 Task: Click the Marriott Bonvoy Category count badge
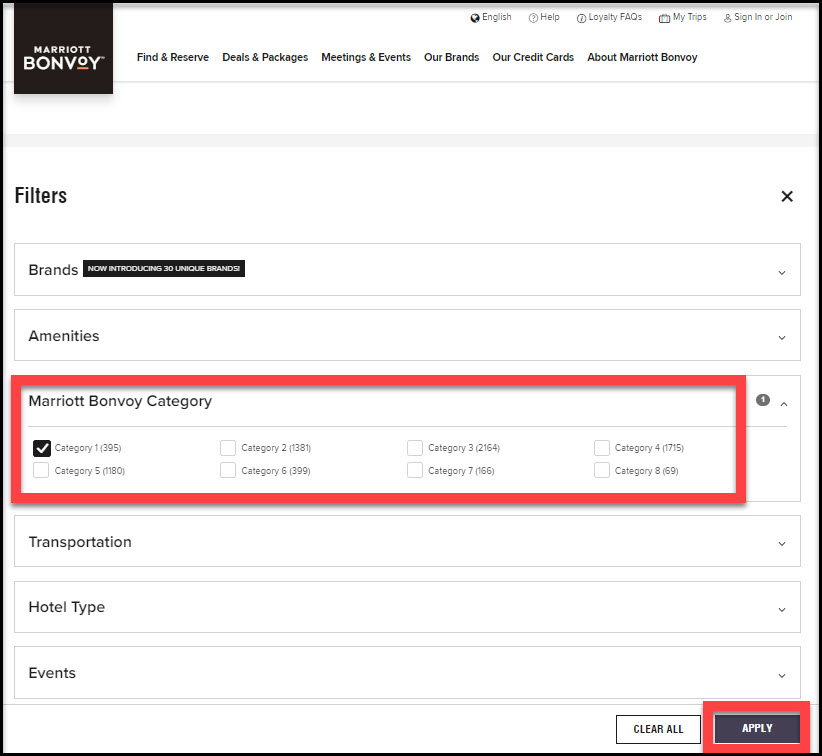click(763, 400)
